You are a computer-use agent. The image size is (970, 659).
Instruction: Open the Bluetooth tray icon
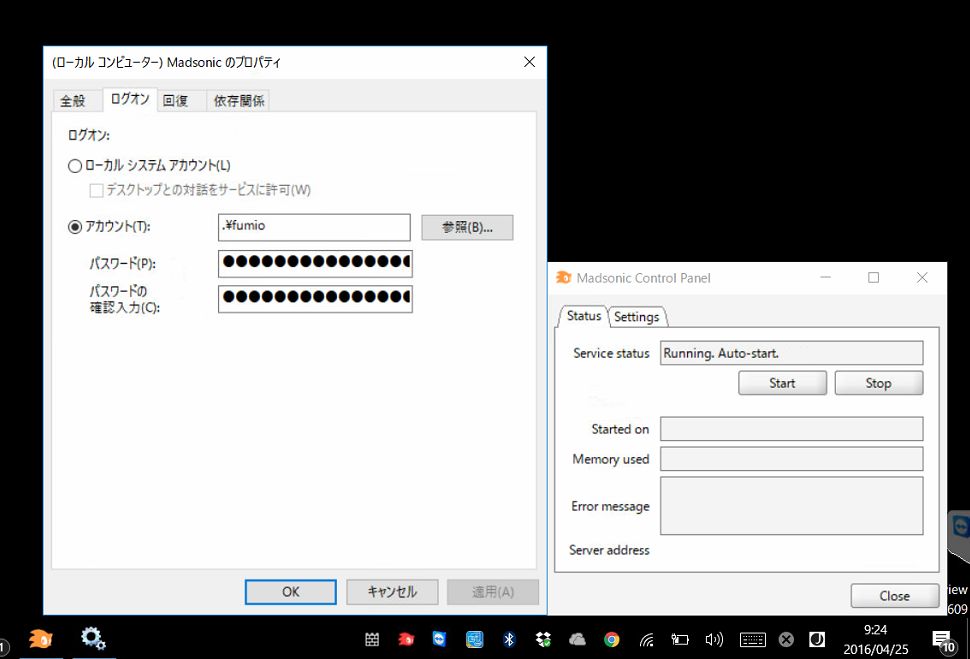[508, 640]
